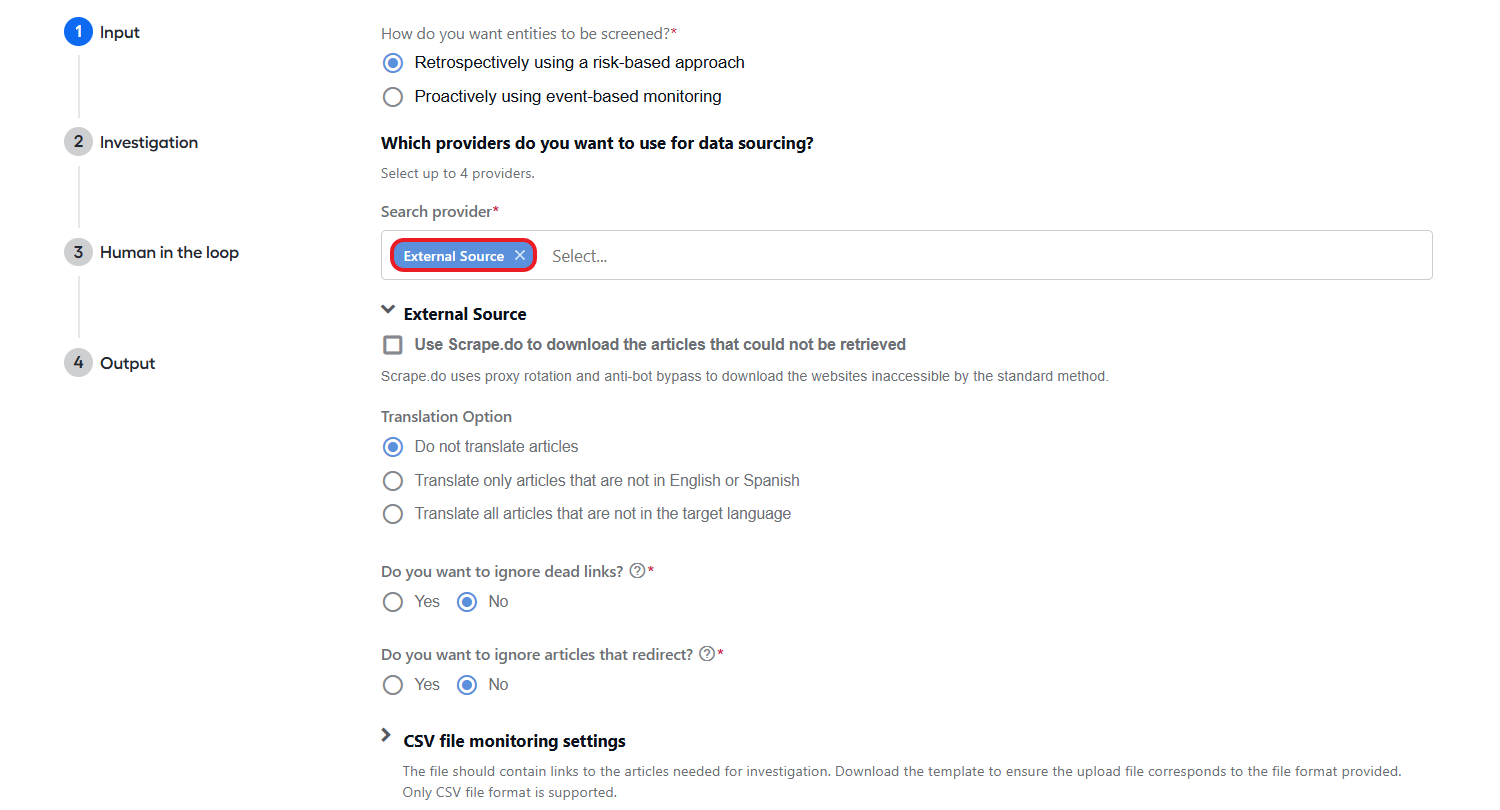This screenshot has height=810, width=1500.
Task: Select Retrospectively using a risk-based approach
Action: pyautogui.click(x=393, y=63)
